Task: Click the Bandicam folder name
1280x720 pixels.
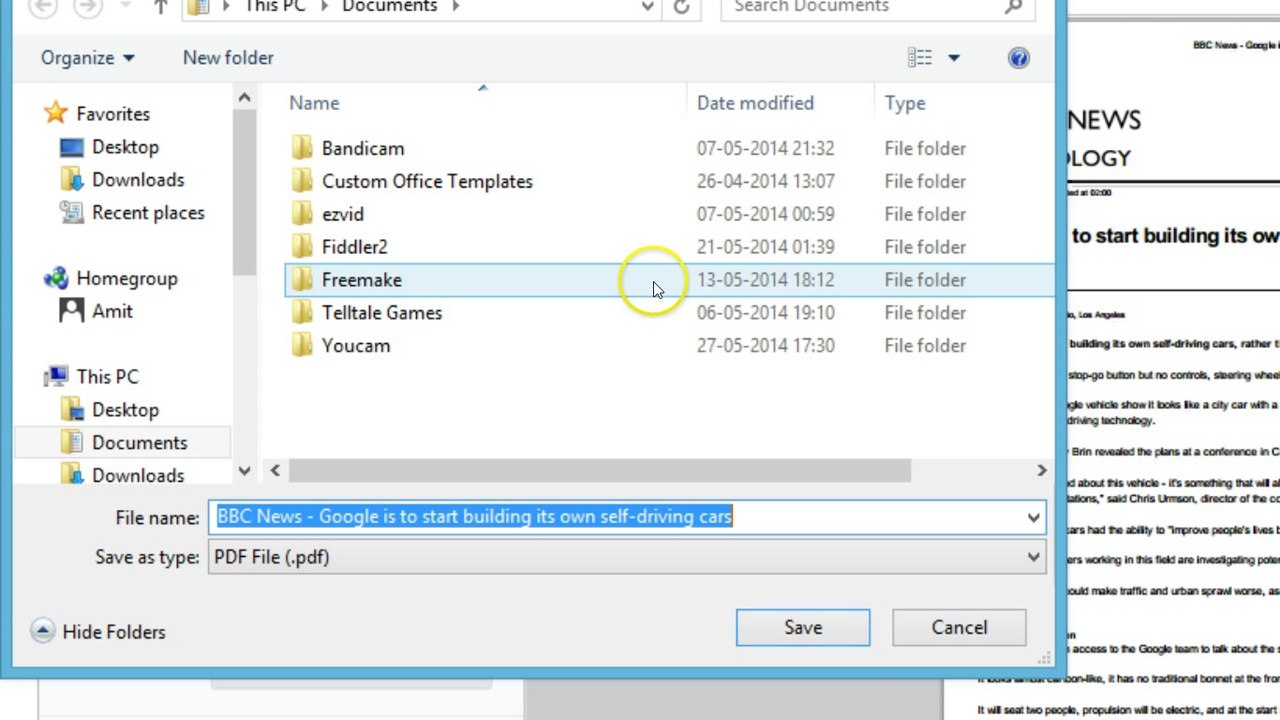Action: [363, 148]
